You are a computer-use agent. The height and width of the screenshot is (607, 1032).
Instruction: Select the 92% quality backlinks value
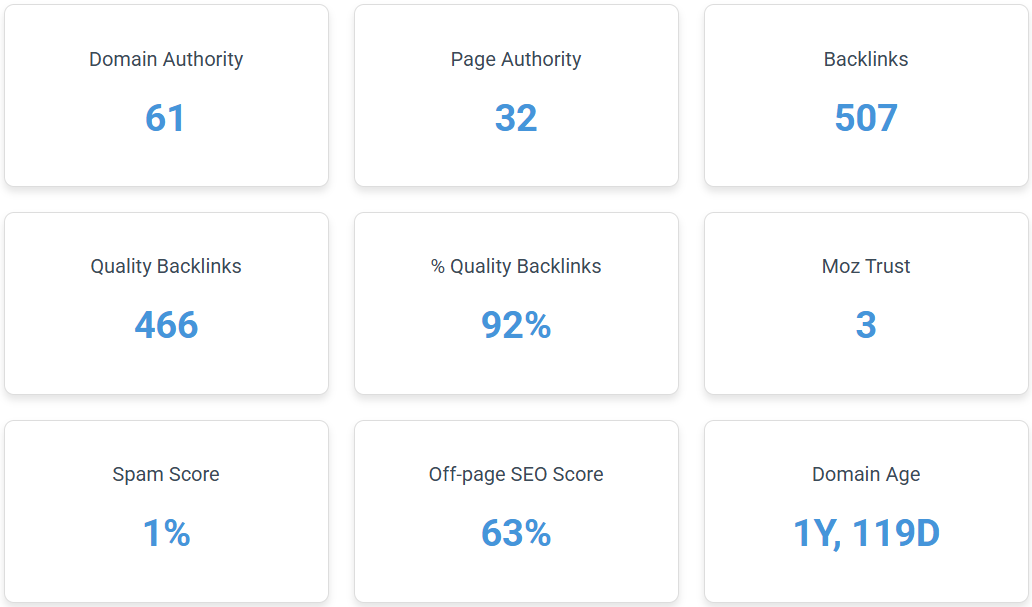[516, 325]
